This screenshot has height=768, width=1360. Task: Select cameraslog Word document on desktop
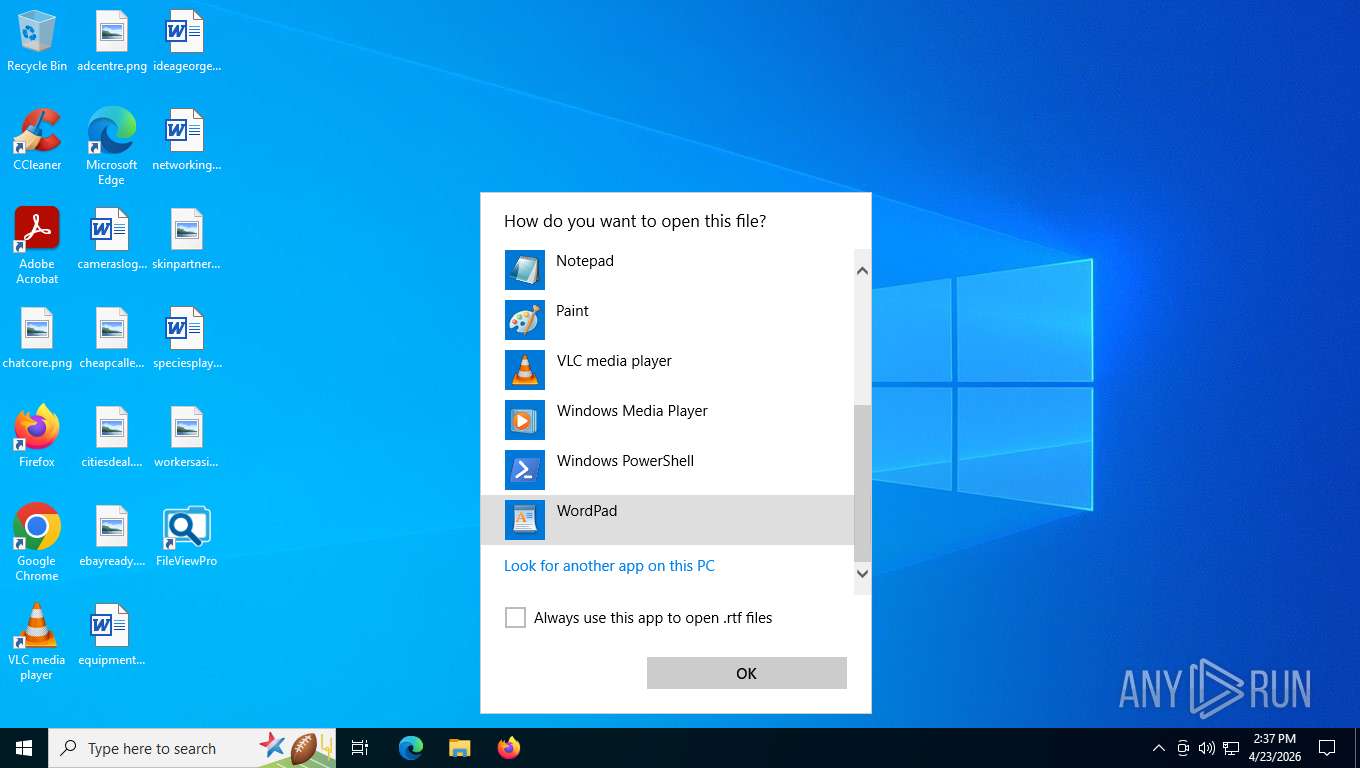coord(112,240)
